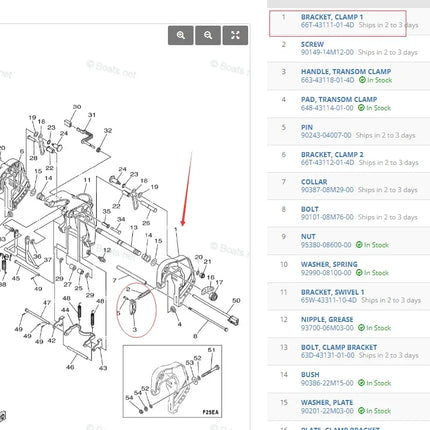Select part number 93700-06M03-00

[327, 328]
